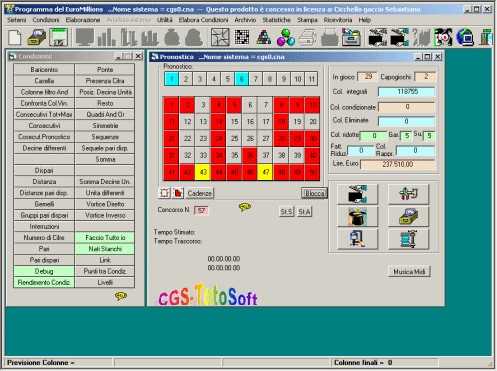Toggle number 19 in the number grid
The width and height of the screenshot is (497, 371).
297,122
